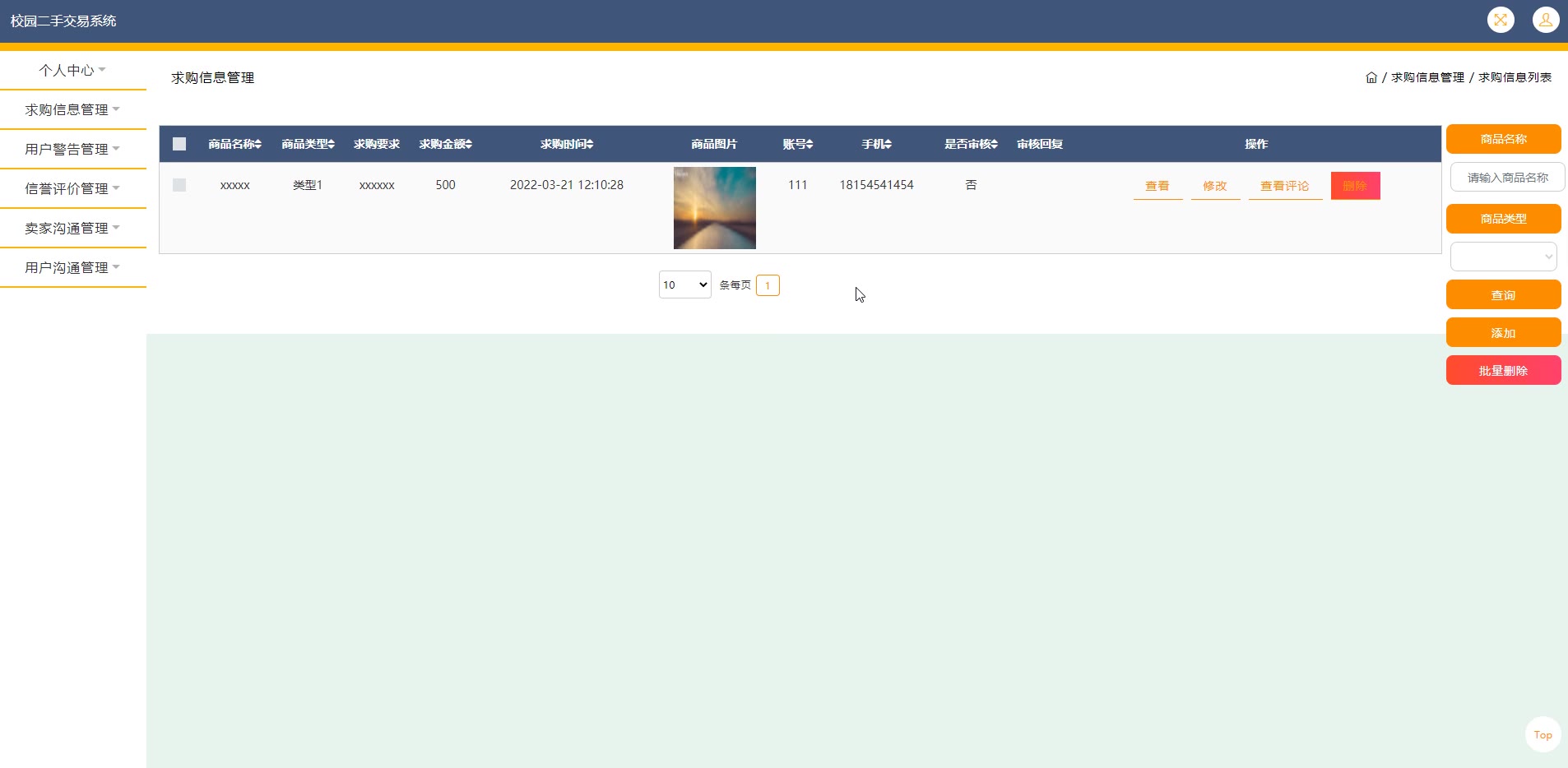The height and width of the screenshot is (768, 1568).
Task: Click the phone number 18154541454 cell
Action: 876,185
